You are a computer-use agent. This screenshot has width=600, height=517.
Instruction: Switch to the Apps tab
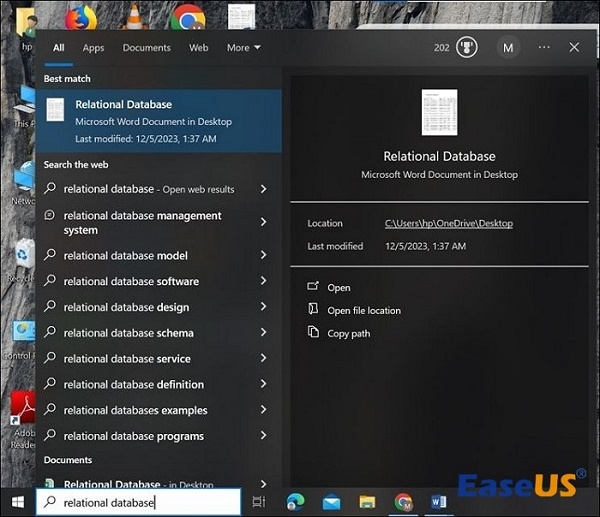click(x=93, y=47)
